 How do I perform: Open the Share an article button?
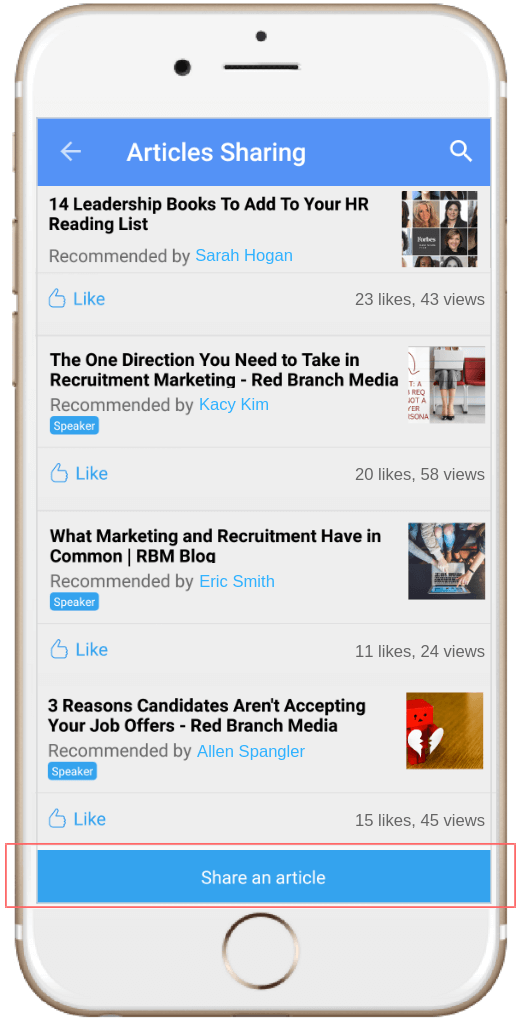tap(264, 876)
